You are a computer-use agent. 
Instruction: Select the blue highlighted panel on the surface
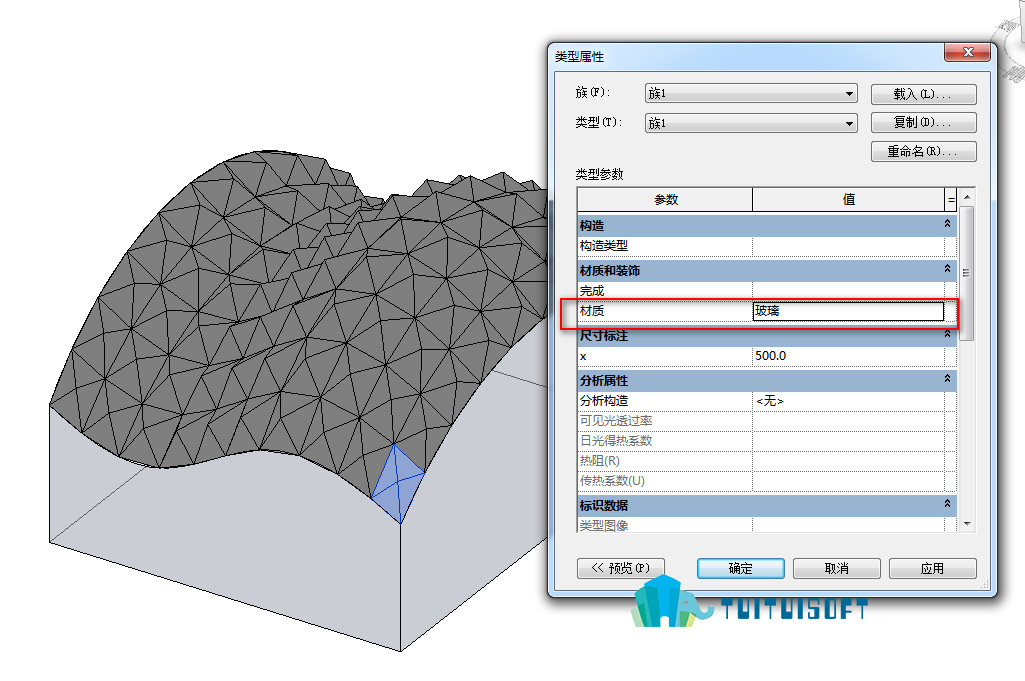click(397, 484)
